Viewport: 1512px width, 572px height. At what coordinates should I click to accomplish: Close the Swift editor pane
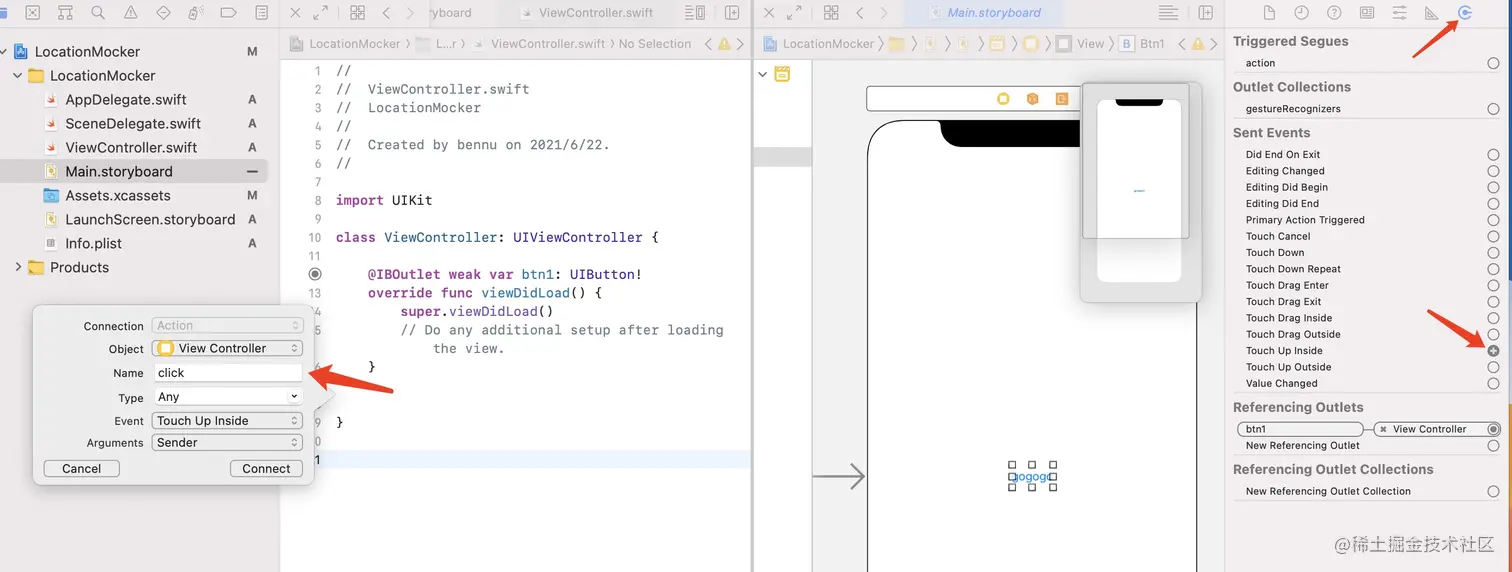coord(295,13)
